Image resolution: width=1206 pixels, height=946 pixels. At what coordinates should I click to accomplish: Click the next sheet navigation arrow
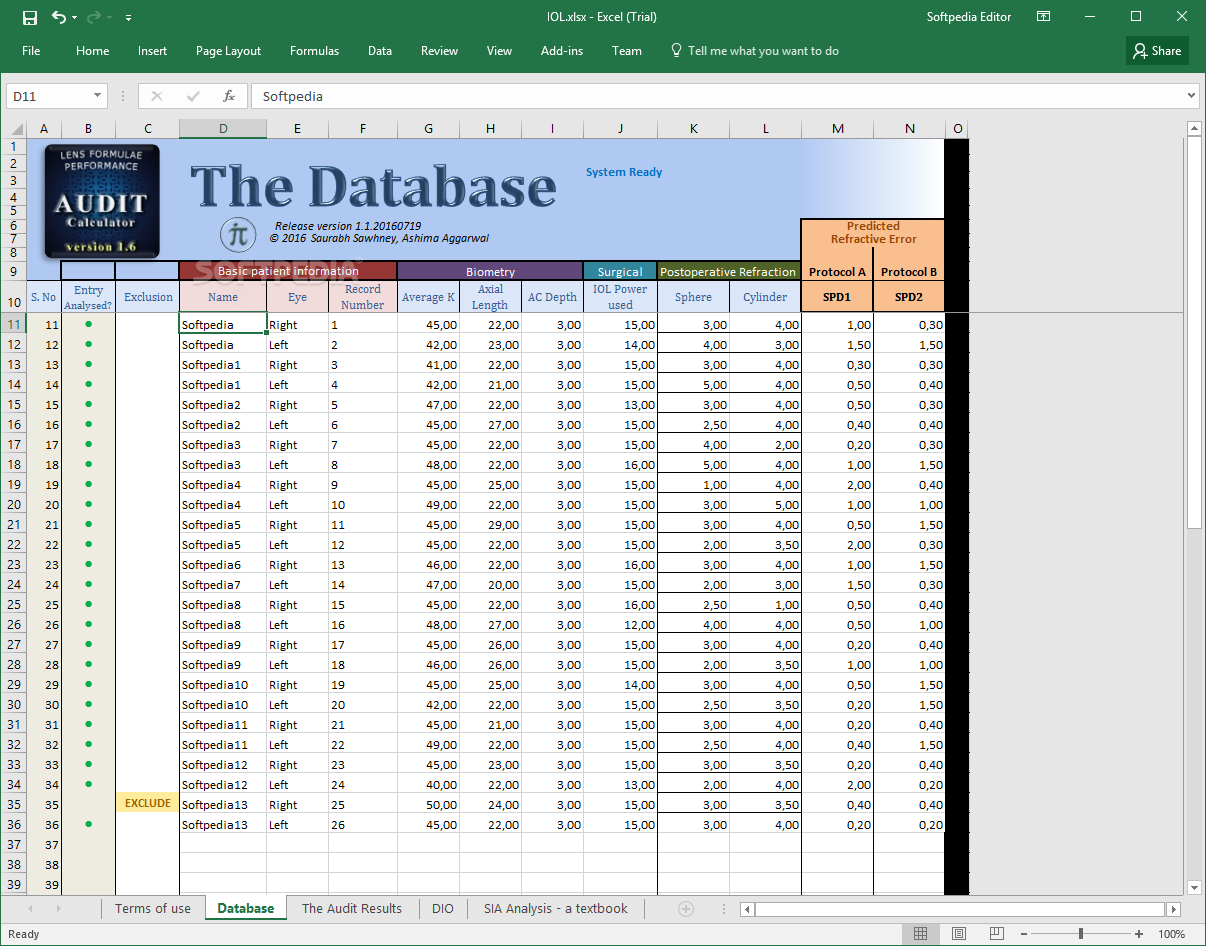[58, 909]
